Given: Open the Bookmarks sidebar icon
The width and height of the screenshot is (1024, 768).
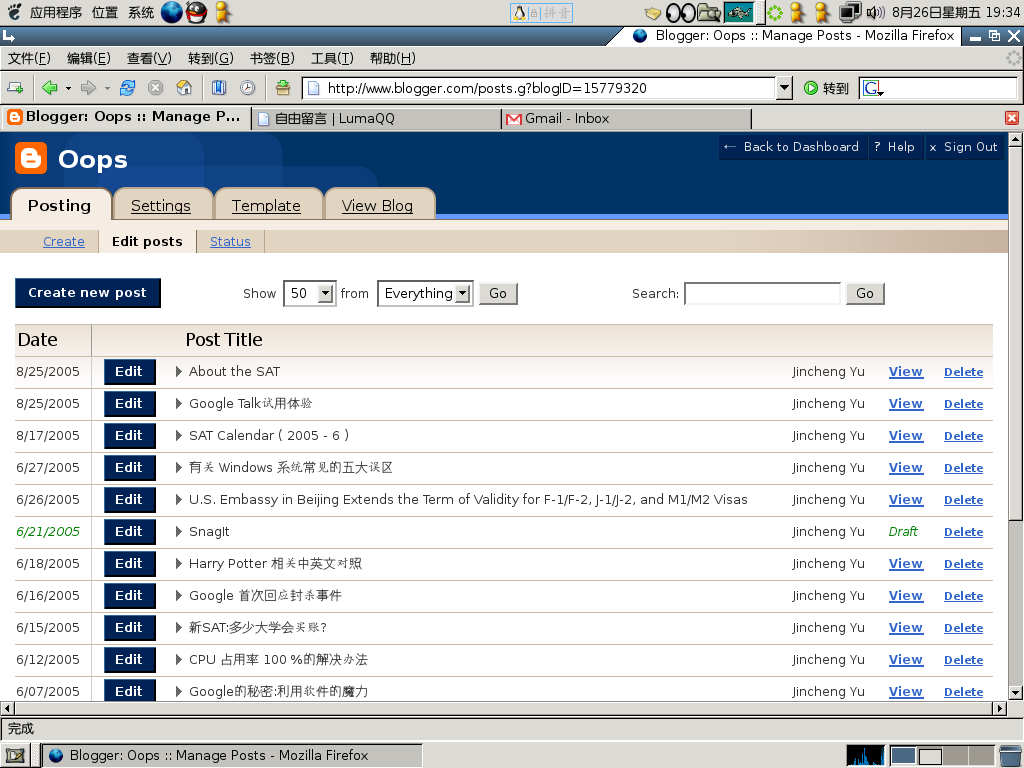Looking at the screenshot, I should coord(219,88).
